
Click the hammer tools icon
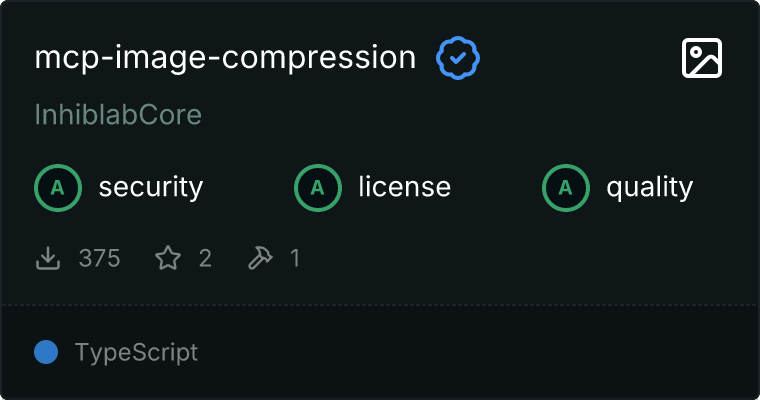click(259, 259)
